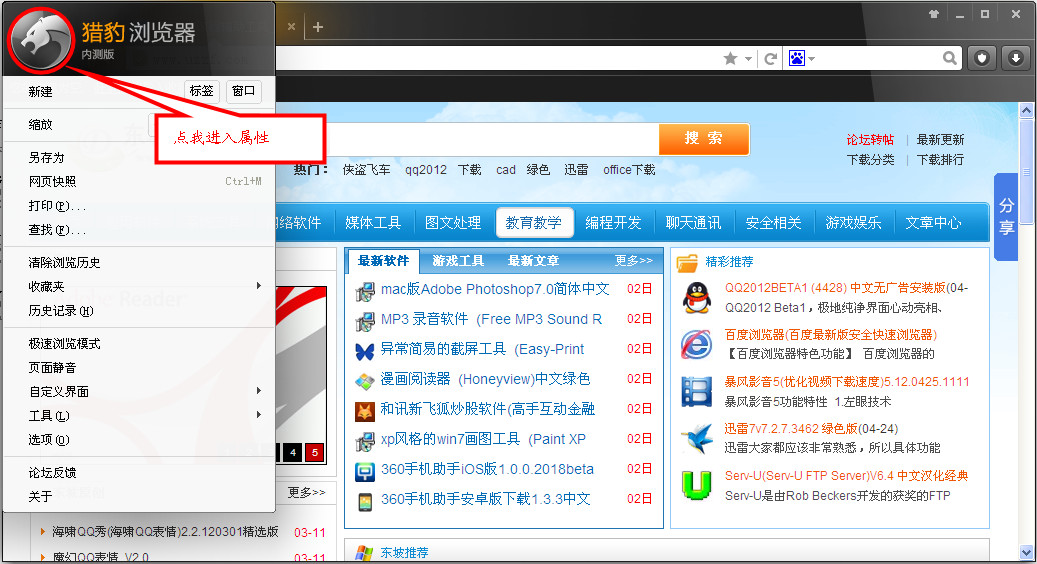Click the 标签 new tab button

tap(202, 91)
